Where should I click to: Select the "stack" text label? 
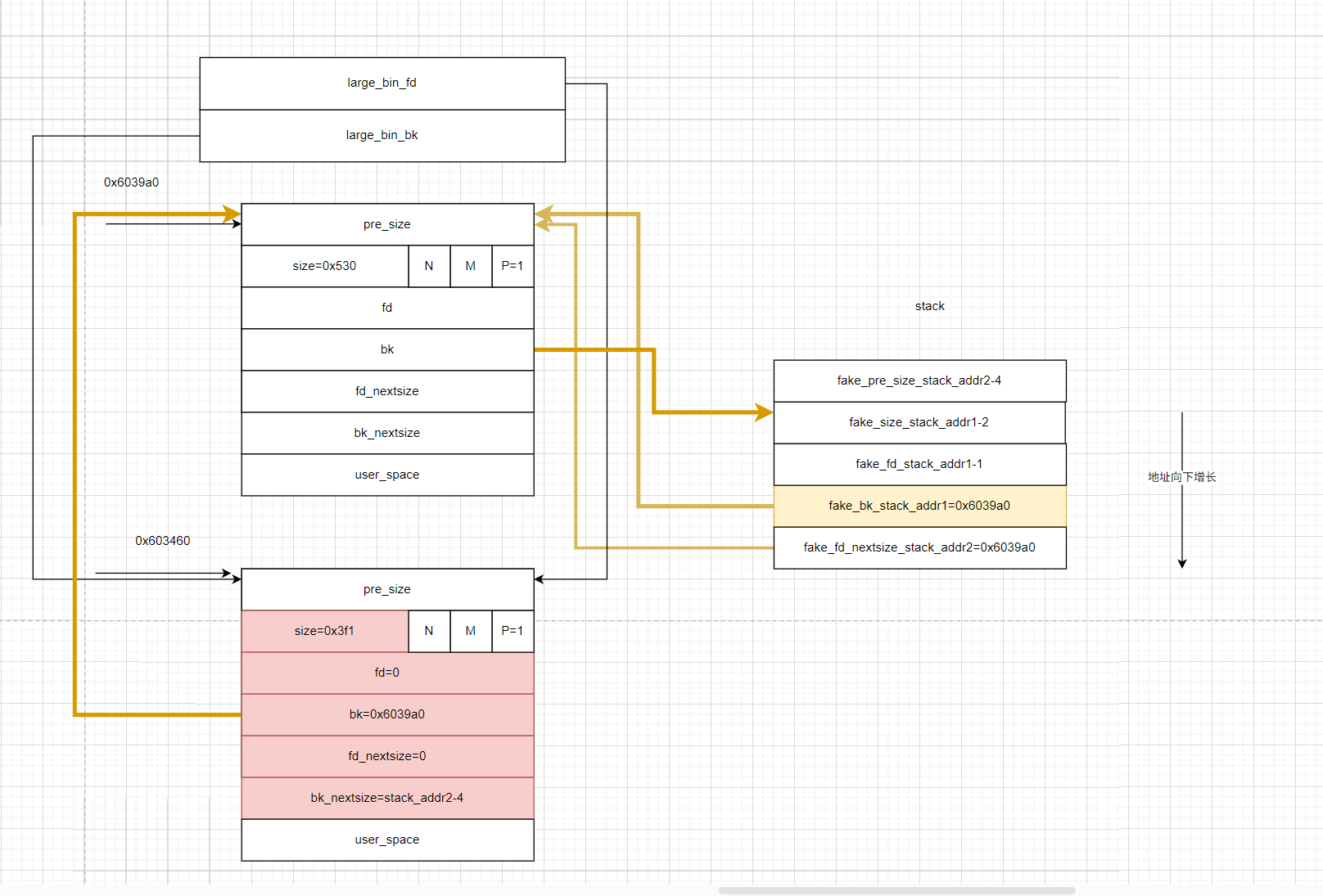click(x=929, y=306)
